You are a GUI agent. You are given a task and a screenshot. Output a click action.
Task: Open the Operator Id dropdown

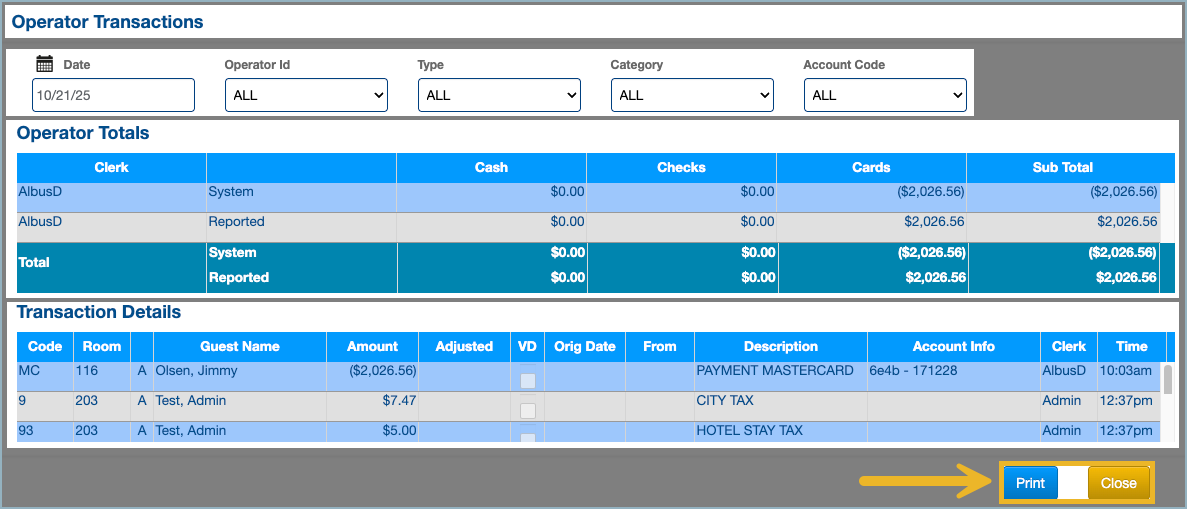tap(306, 95)
